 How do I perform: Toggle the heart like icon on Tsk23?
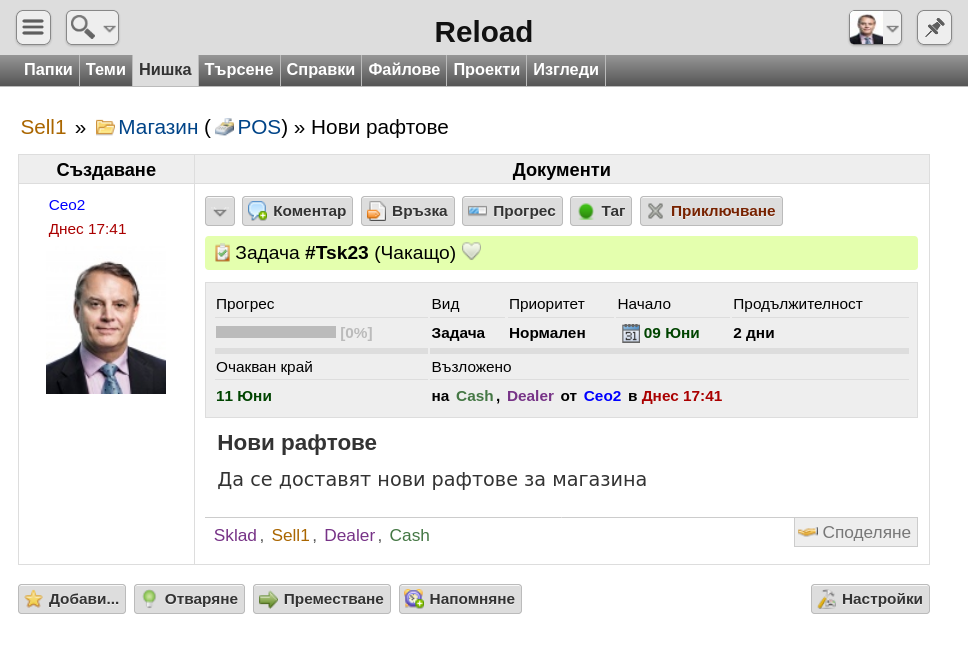click(x=472, y=251)
